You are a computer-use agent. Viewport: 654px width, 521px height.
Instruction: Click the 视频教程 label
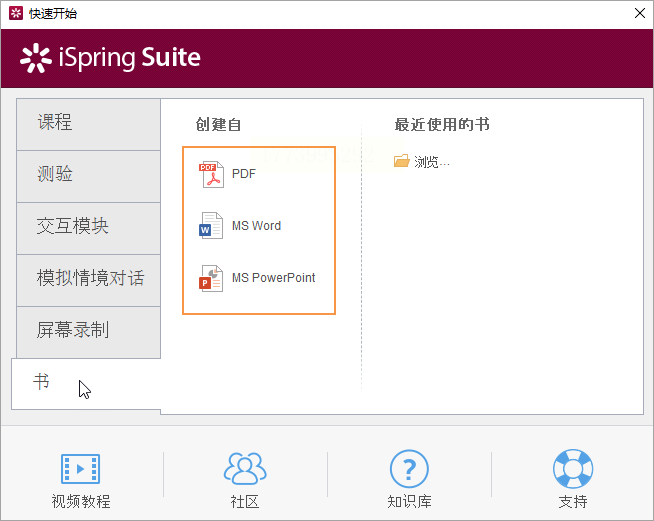[81, 502]
